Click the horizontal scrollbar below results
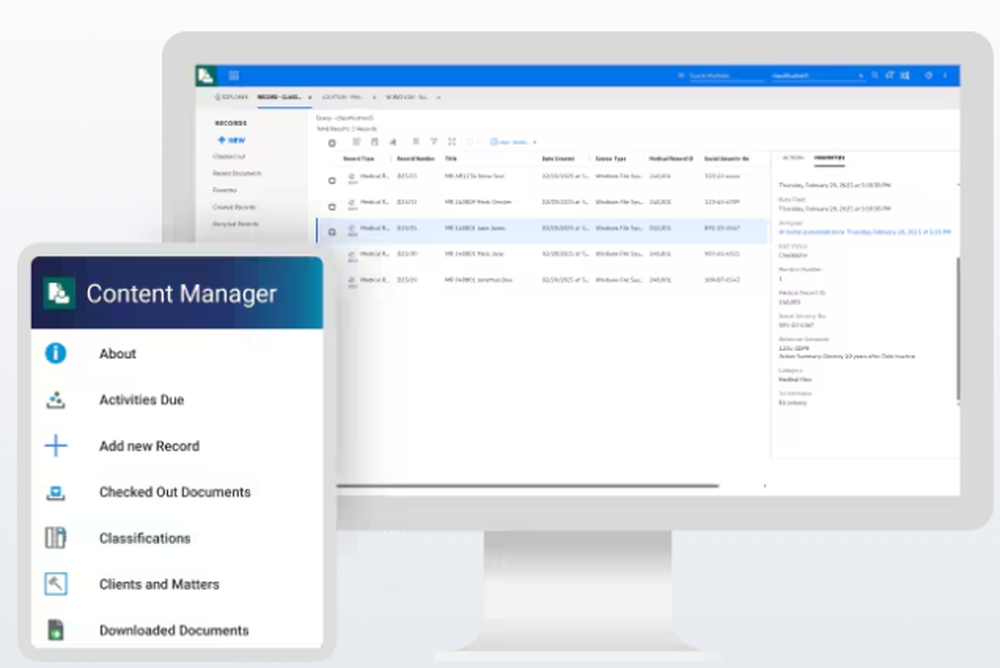This screenshot has height=668, width=1000. (x=527, y=486)
